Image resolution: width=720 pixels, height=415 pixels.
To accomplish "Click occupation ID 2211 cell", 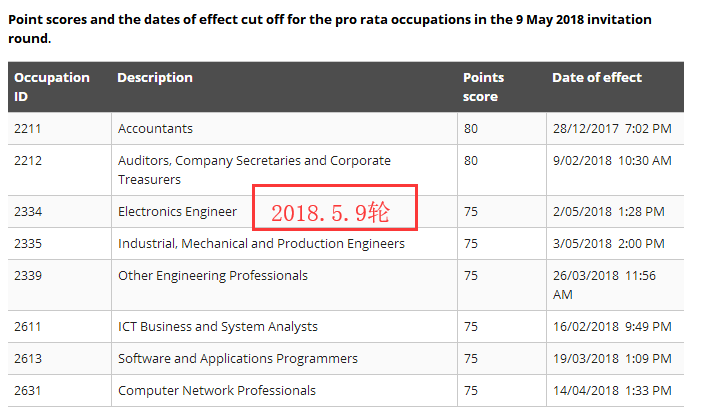I will coord(29,129).
